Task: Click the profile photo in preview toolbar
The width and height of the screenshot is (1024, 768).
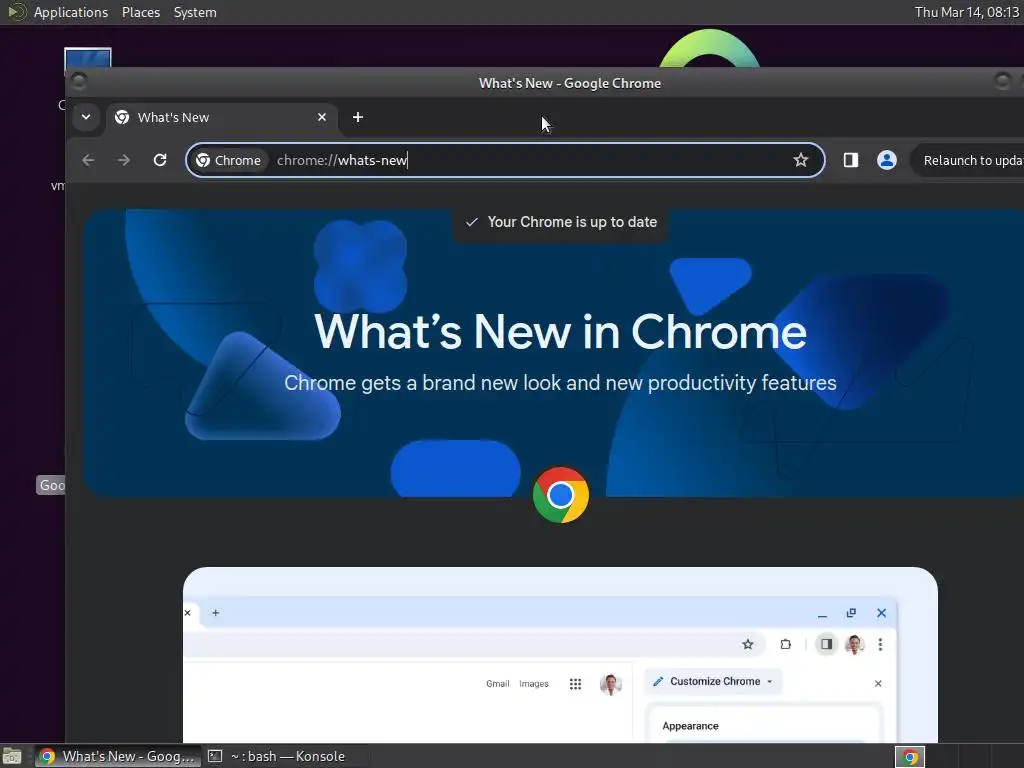Action: point(854,645)
